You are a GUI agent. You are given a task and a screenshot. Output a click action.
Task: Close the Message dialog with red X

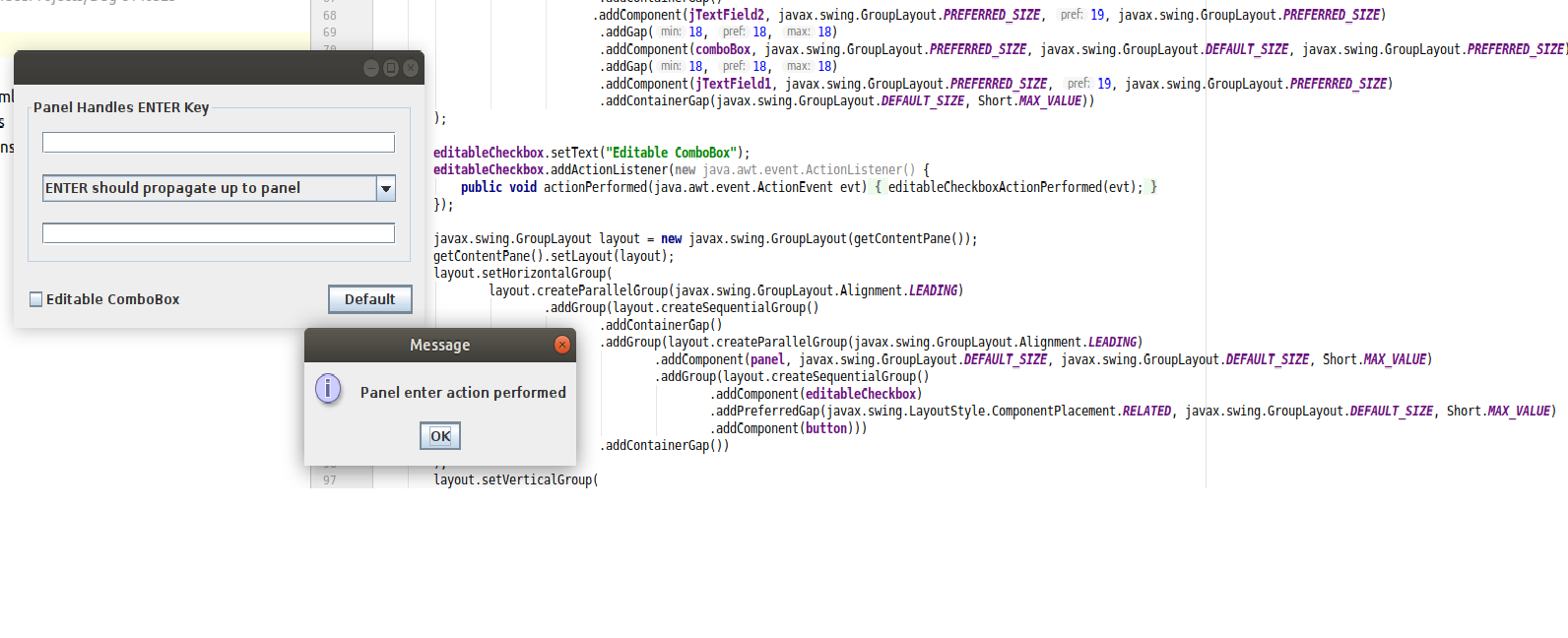(562, 345)
